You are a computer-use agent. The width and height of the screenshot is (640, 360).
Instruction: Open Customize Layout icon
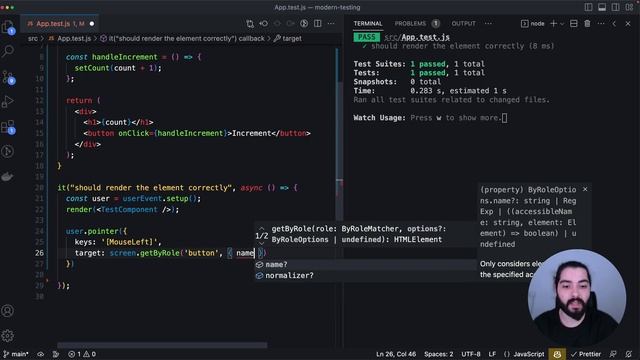(629, 7)
